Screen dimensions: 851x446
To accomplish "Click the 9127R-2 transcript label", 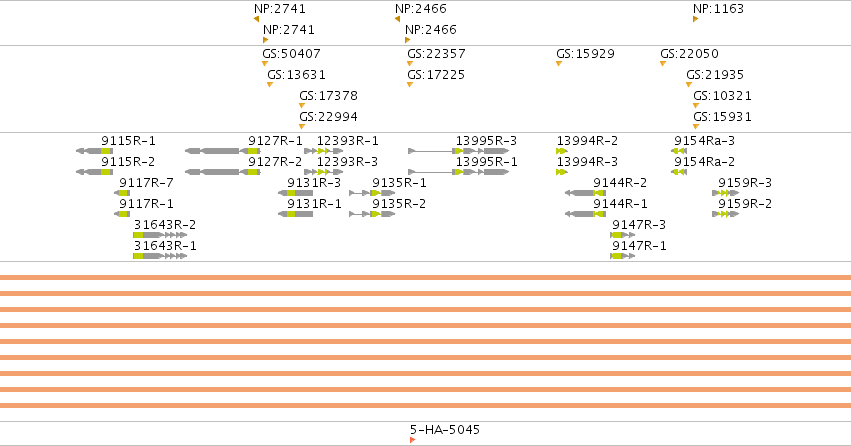I will (x=275, y=162).
